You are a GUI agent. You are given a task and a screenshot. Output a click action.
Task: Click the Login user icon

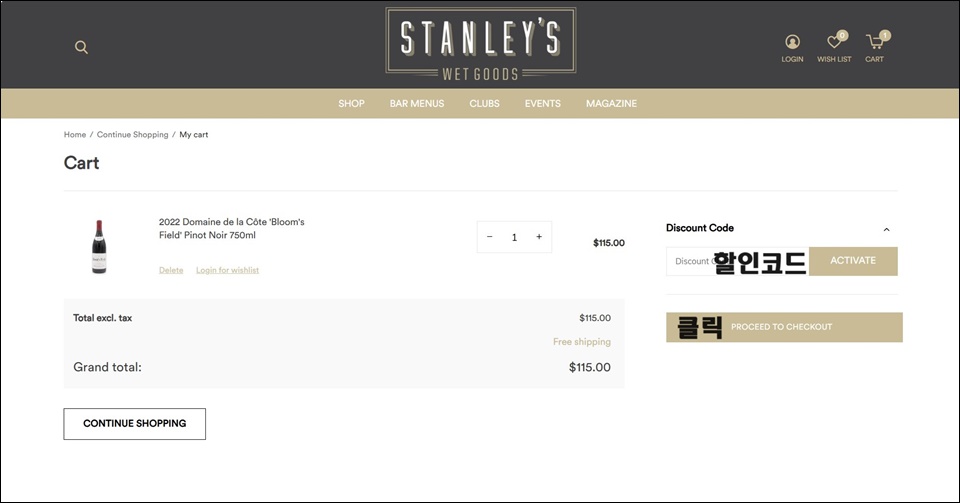(x=792, y=42)
